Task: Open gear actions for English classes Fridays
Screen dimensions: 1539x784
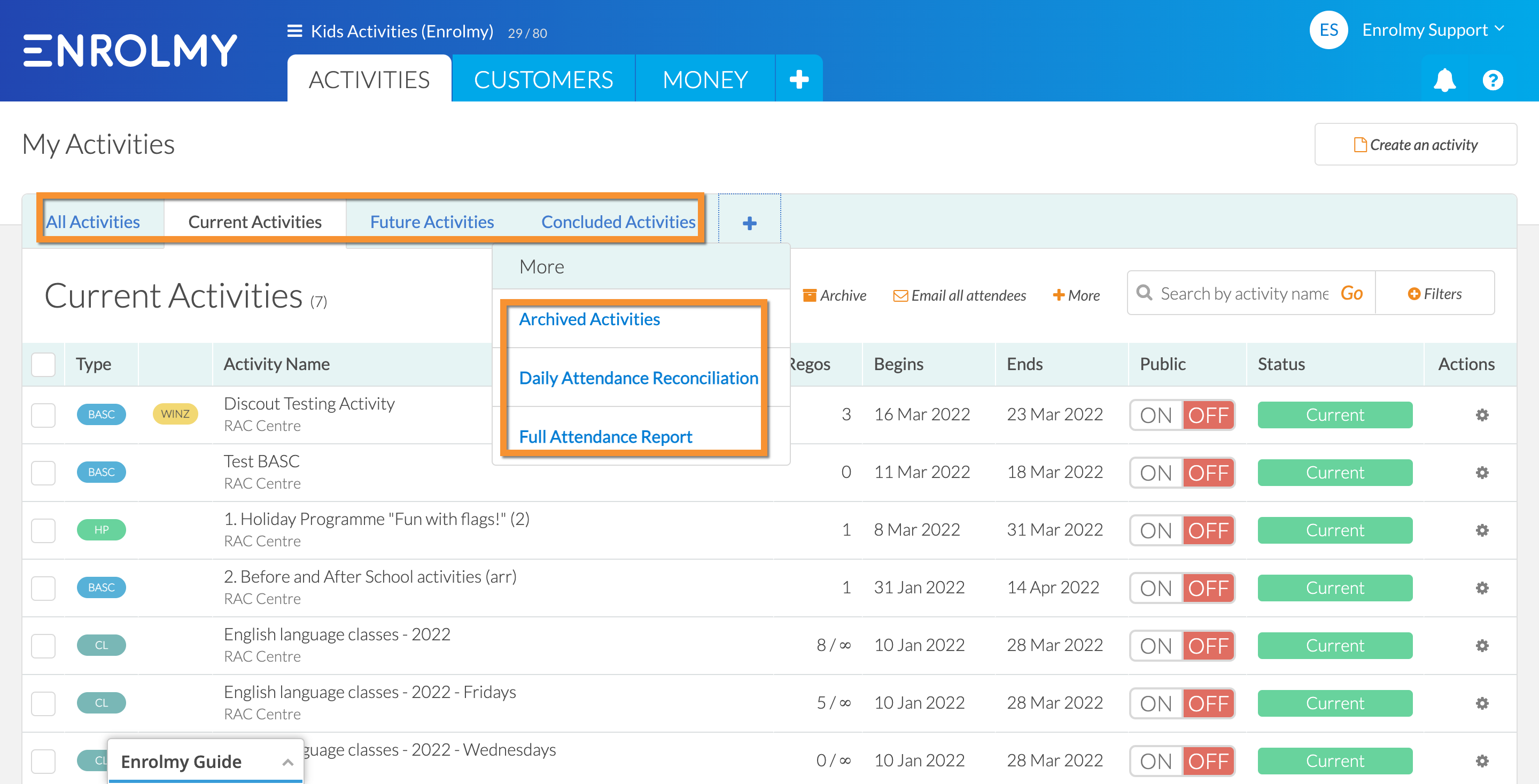Action: pyautogui.click(x=1482, y=703)
